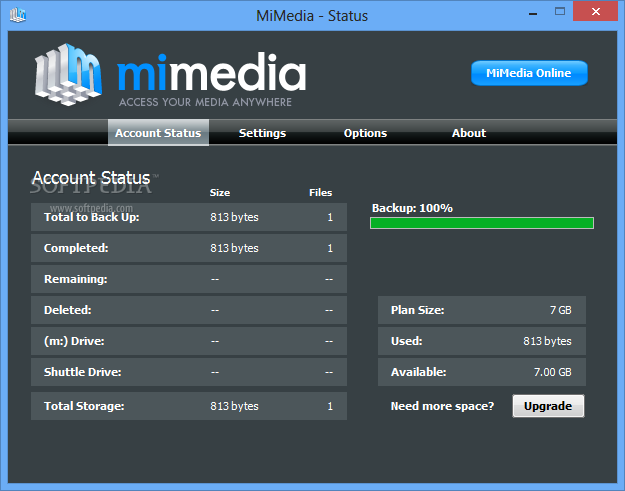Viewport: 625px width, 491px height.
Task: Click the '7 GB' plan size value
Action: 560,310
